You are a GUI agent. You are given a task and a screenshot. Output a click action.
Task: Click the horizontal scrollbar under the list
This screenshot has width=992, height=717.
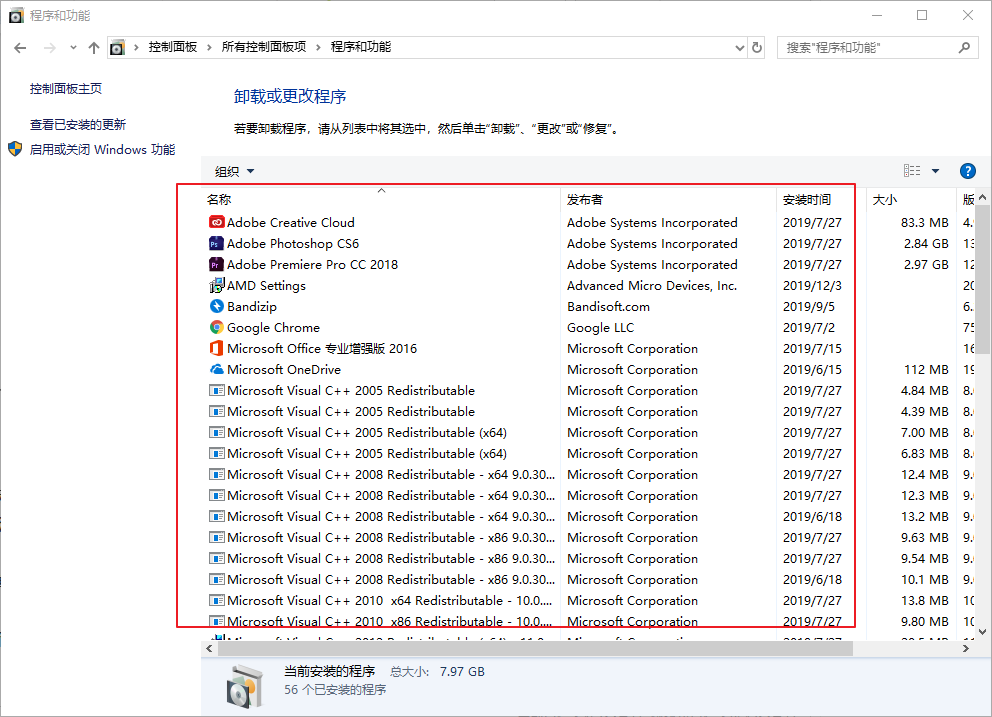pyautogui.click(x=530, y=649)
